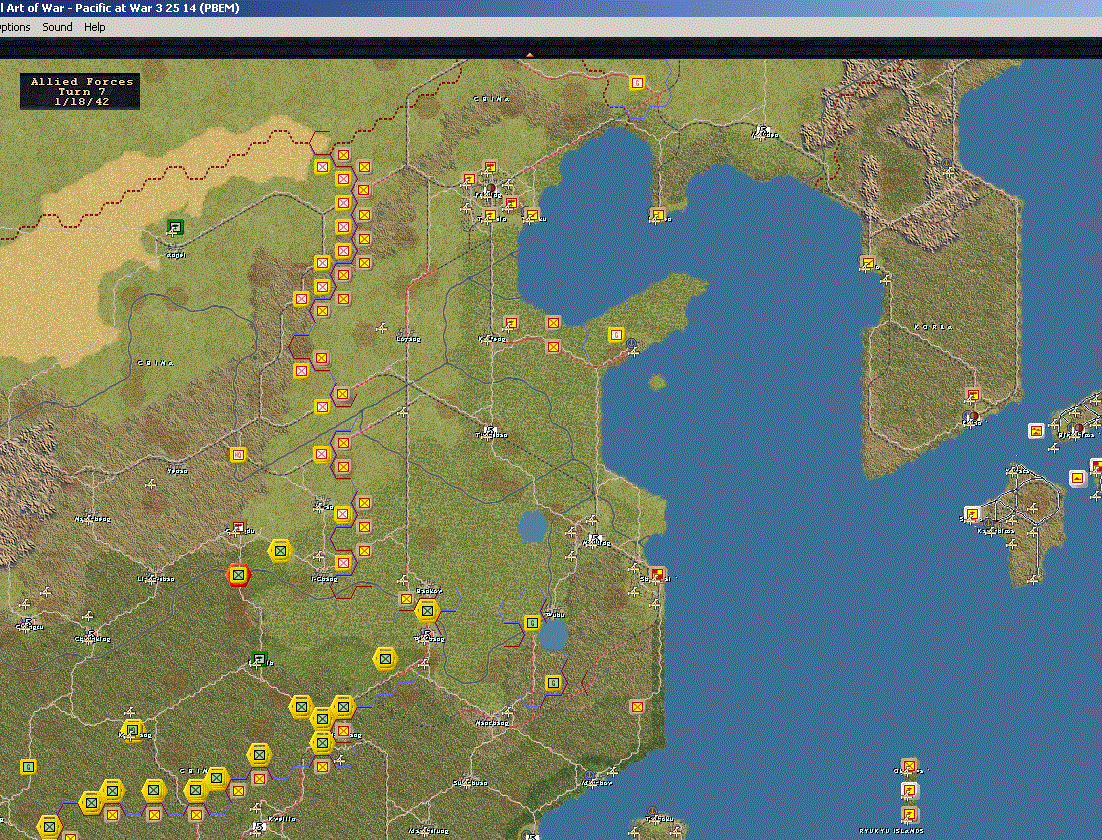Select the Japanese unit adjacent to the rail junction hex
1102x840 pixels.
[406, 599]
